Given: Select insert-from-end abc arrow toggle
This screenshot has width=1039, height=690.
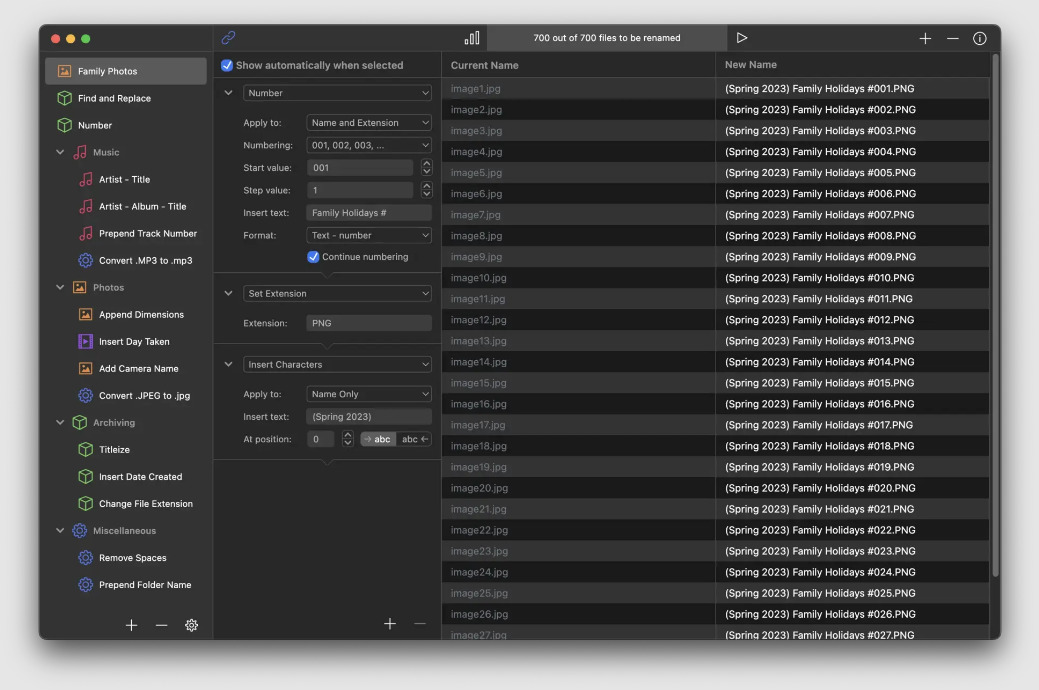Looking at the screenshot, I should tap(414, 439).
